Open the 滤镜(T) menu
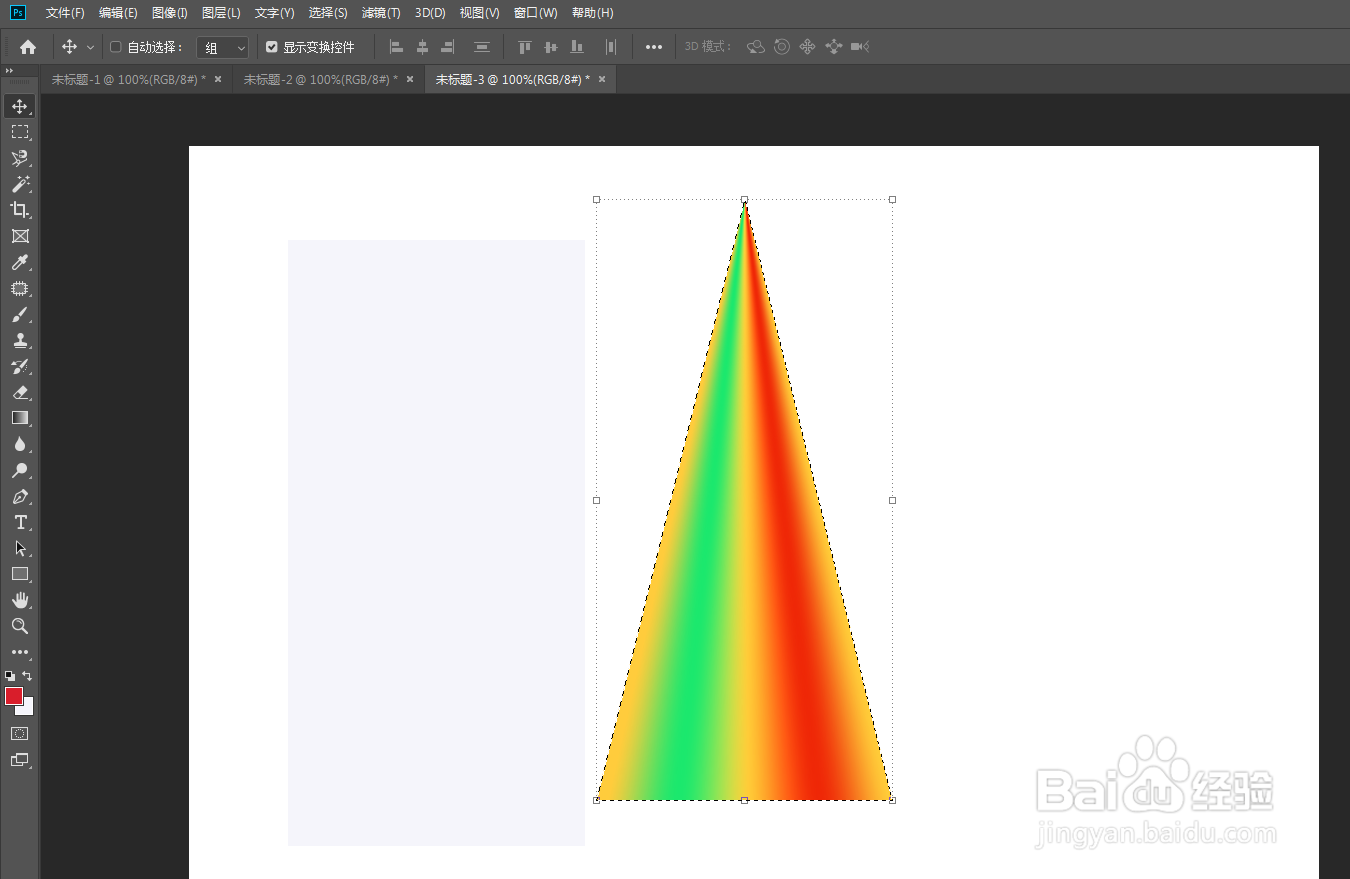Viewport: 1350px width, 879px height. tap(381, 13)
